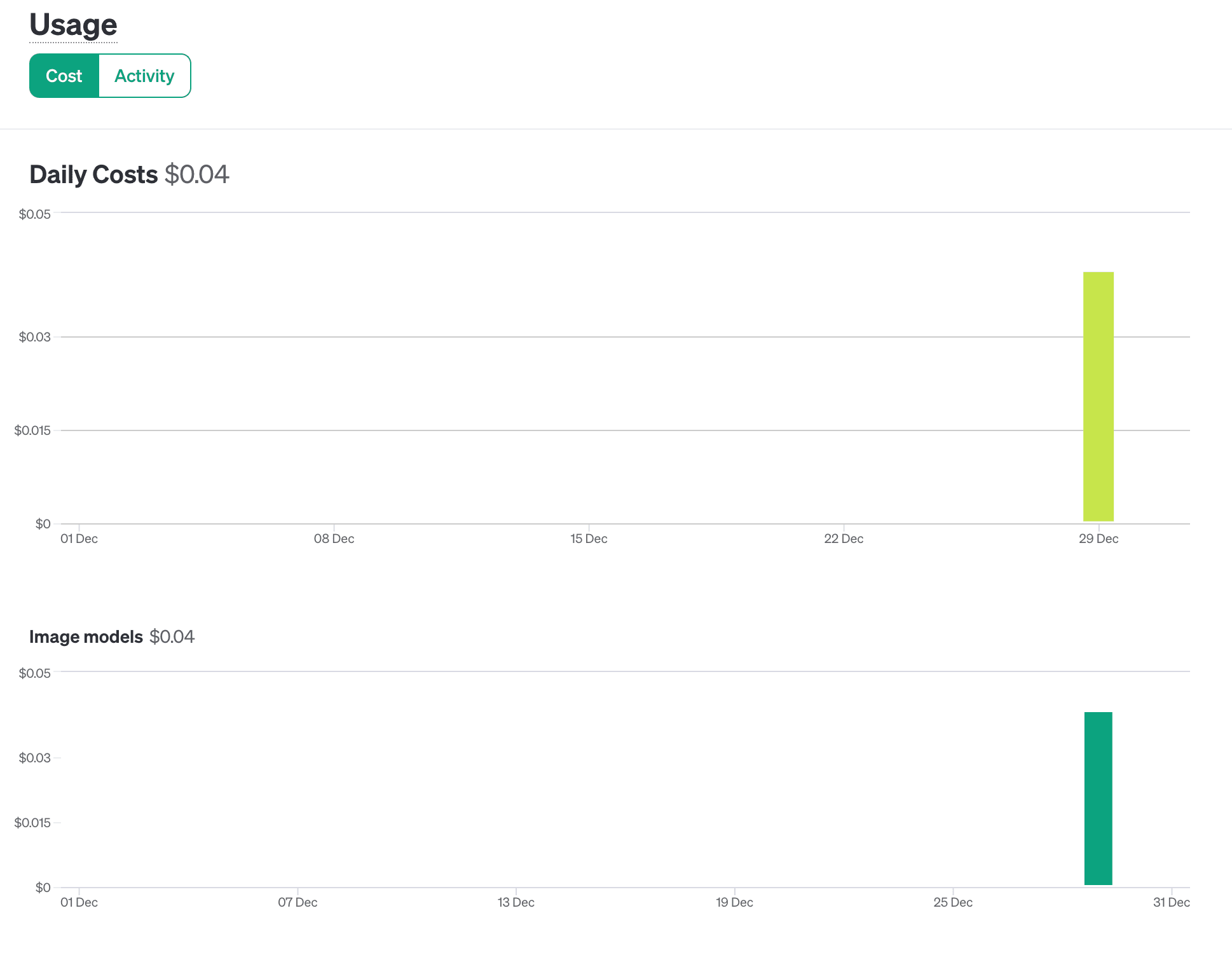Click the $0.015 label in Image models chart
Screen dimensions: 1232x955
coord(32,823)
